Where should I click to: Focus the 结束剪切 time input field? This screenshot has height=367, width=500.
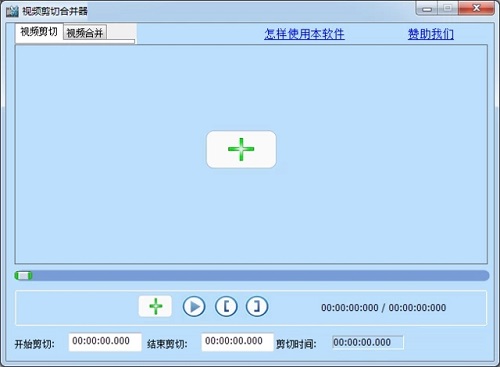[237, 342]
